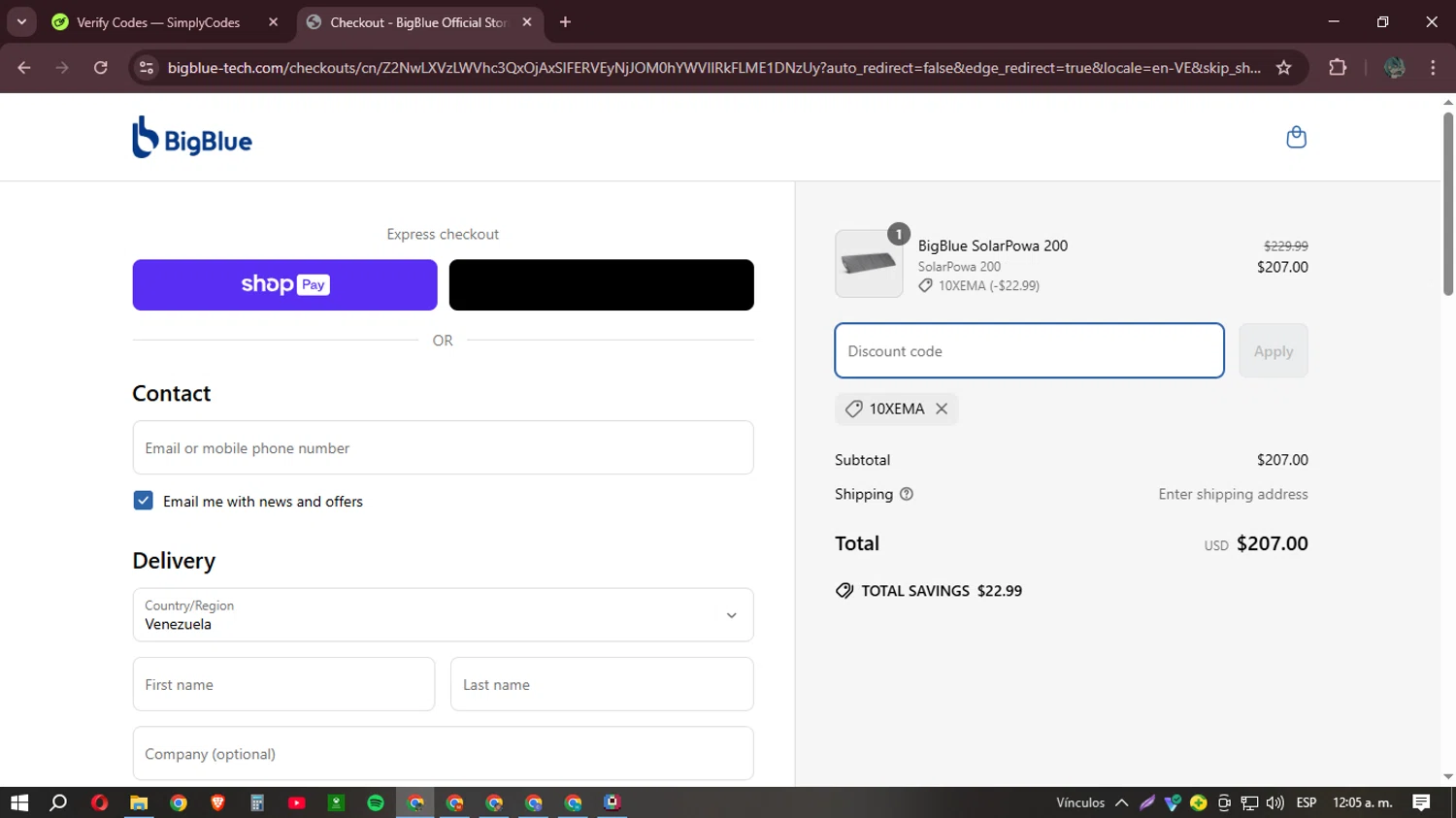Close the Checkout BigBlue tab

pyautogui.click(x=527, y=21)
